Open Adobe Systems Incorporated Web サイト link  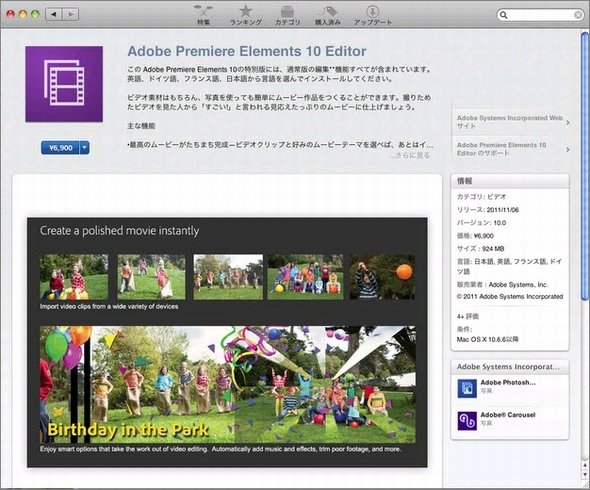509,122
